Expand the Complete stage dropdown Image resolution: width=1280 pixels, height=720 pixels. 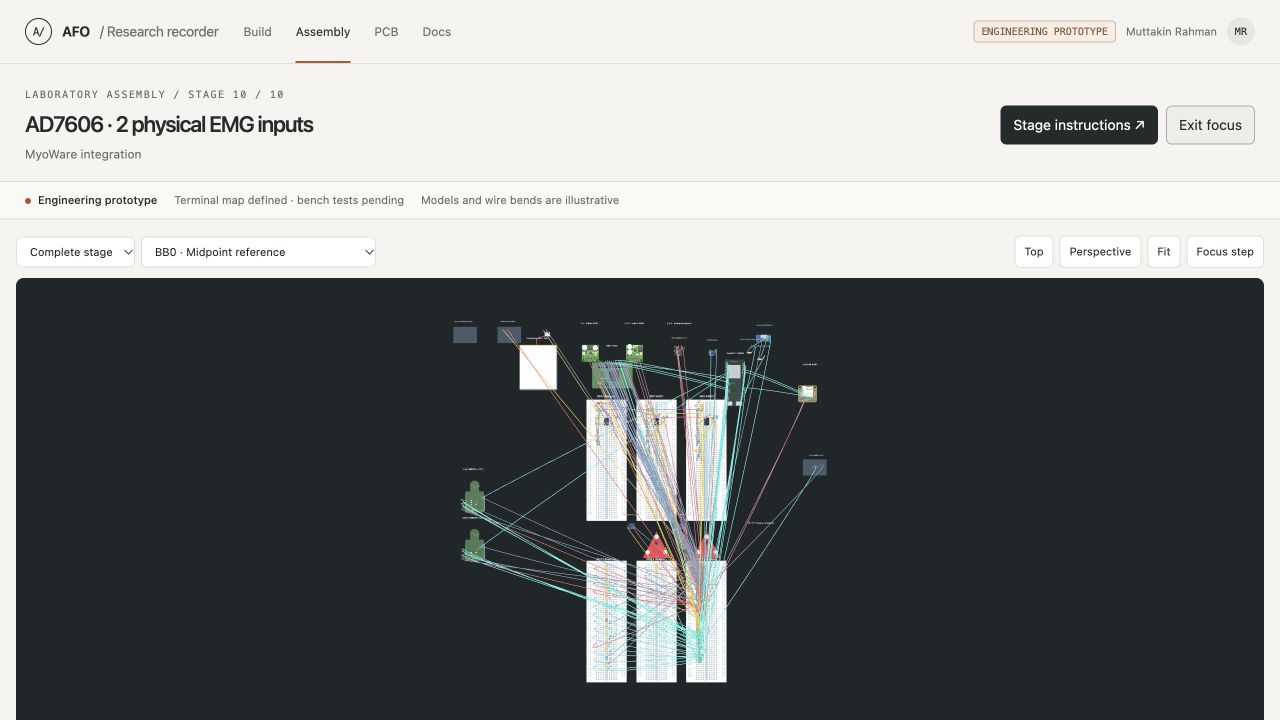click(x=75, y=252)
